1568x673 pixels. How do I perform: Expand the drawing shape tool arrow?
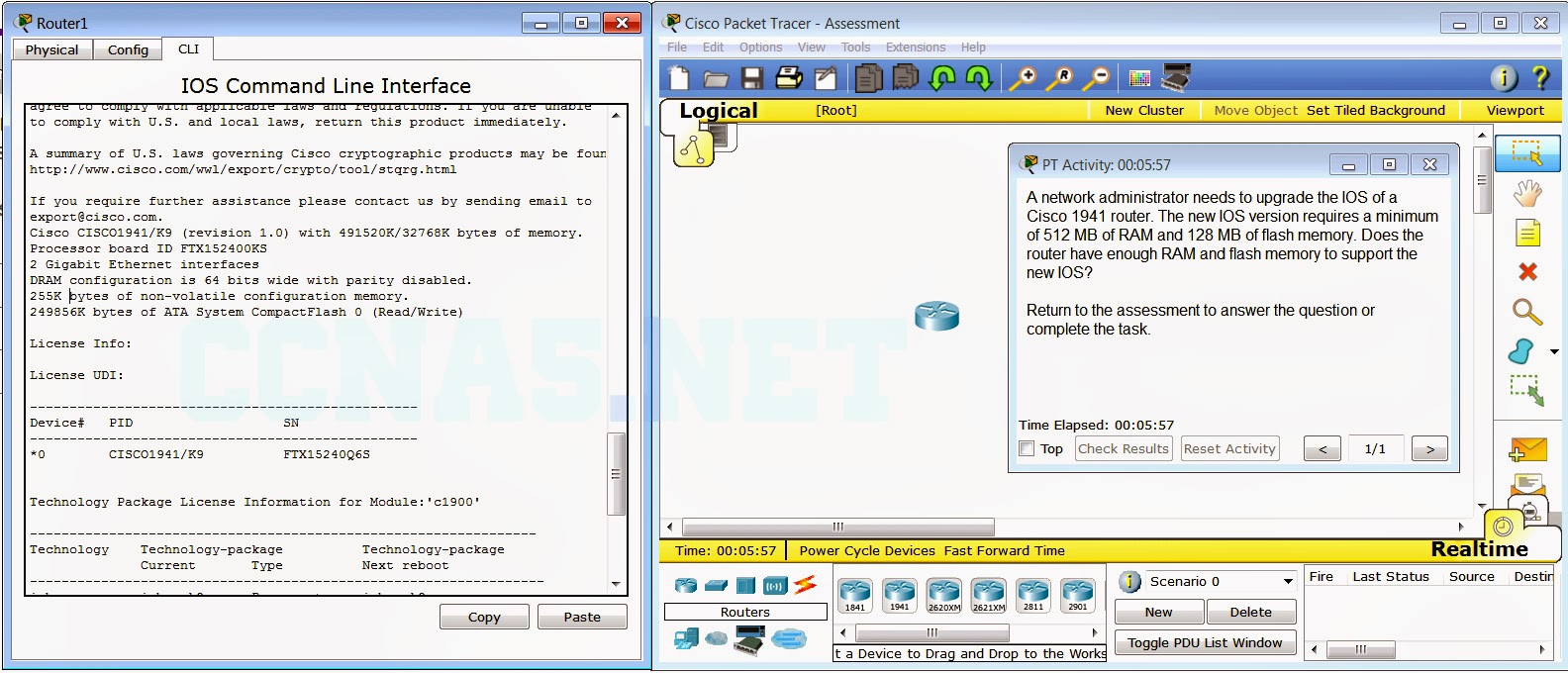click(1553, 351)
